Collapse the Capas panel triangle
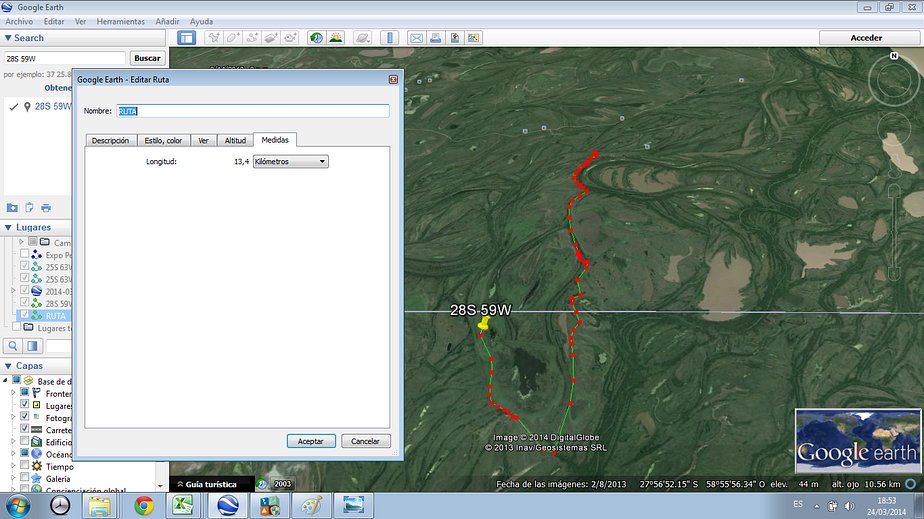This screenshot has height=519, width=924. coord(8,366)
